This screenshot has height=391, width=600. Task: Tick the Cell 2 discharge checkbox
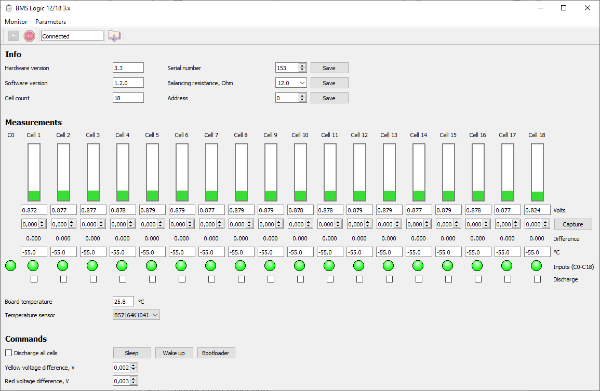[64, 279]
